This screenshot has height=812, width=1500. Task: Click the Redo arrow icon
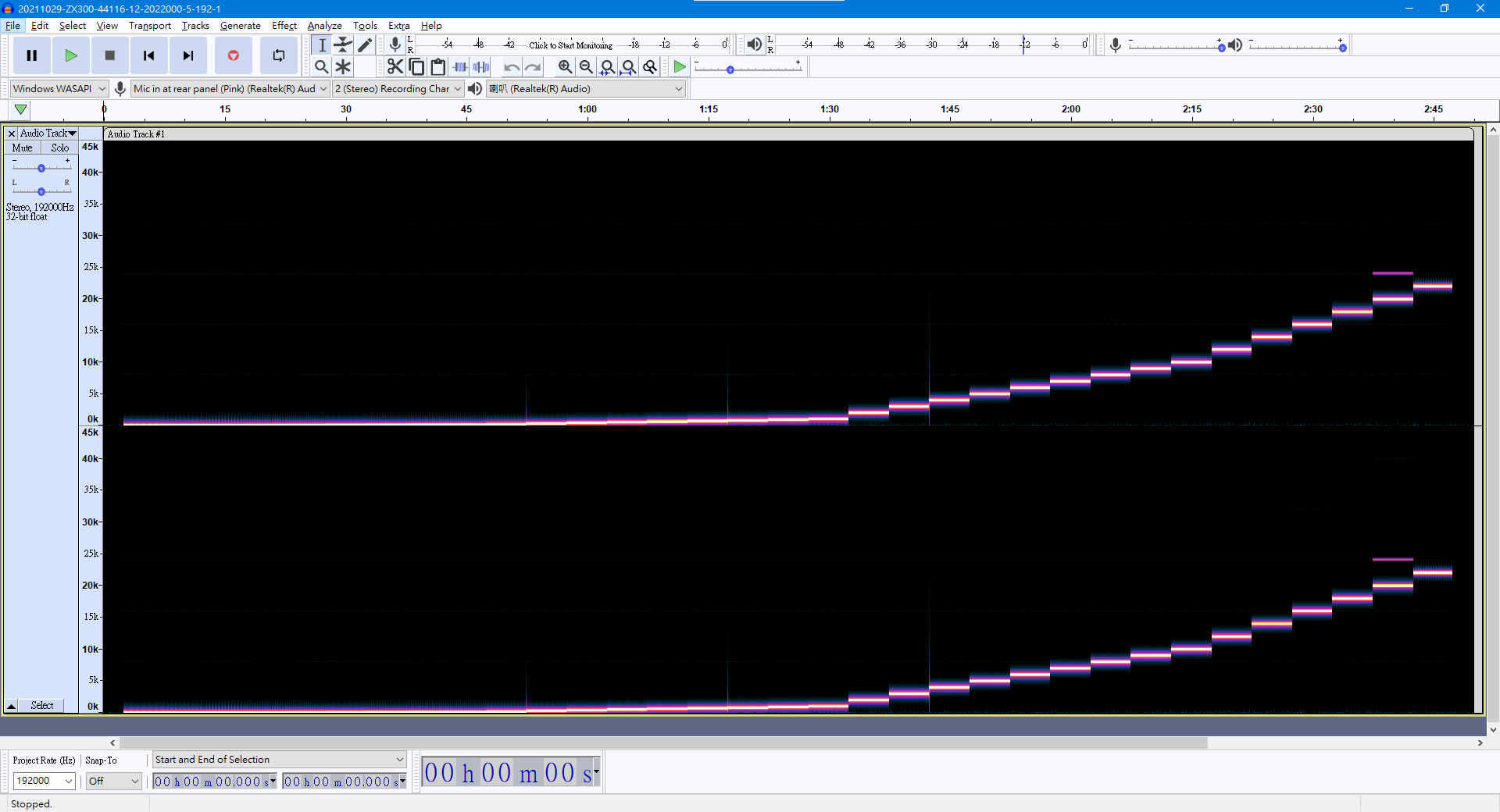pos(533,67)
